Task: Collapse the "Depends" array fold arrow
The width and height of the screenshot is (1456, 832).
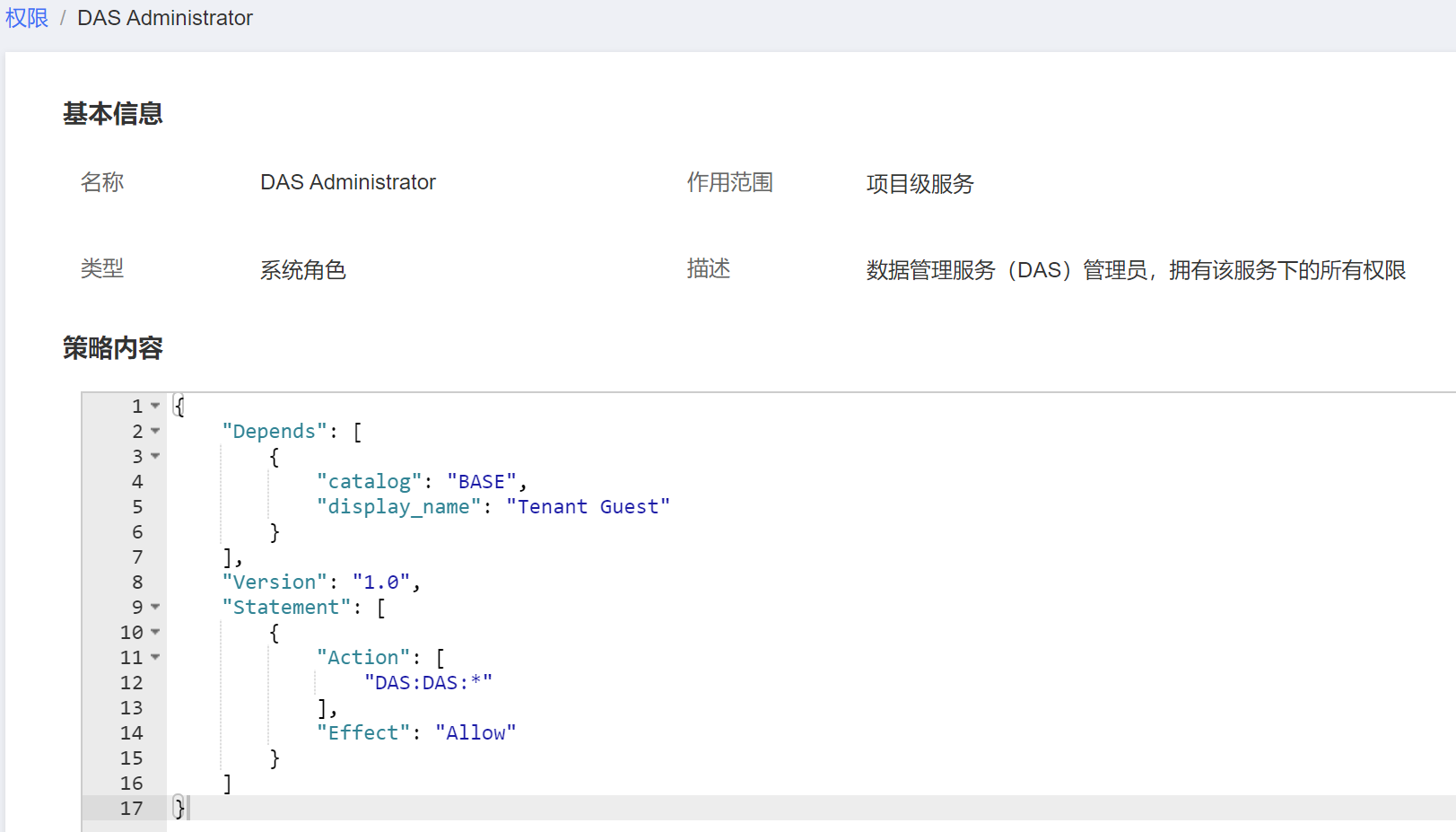Action: click(x=154, y=431)
